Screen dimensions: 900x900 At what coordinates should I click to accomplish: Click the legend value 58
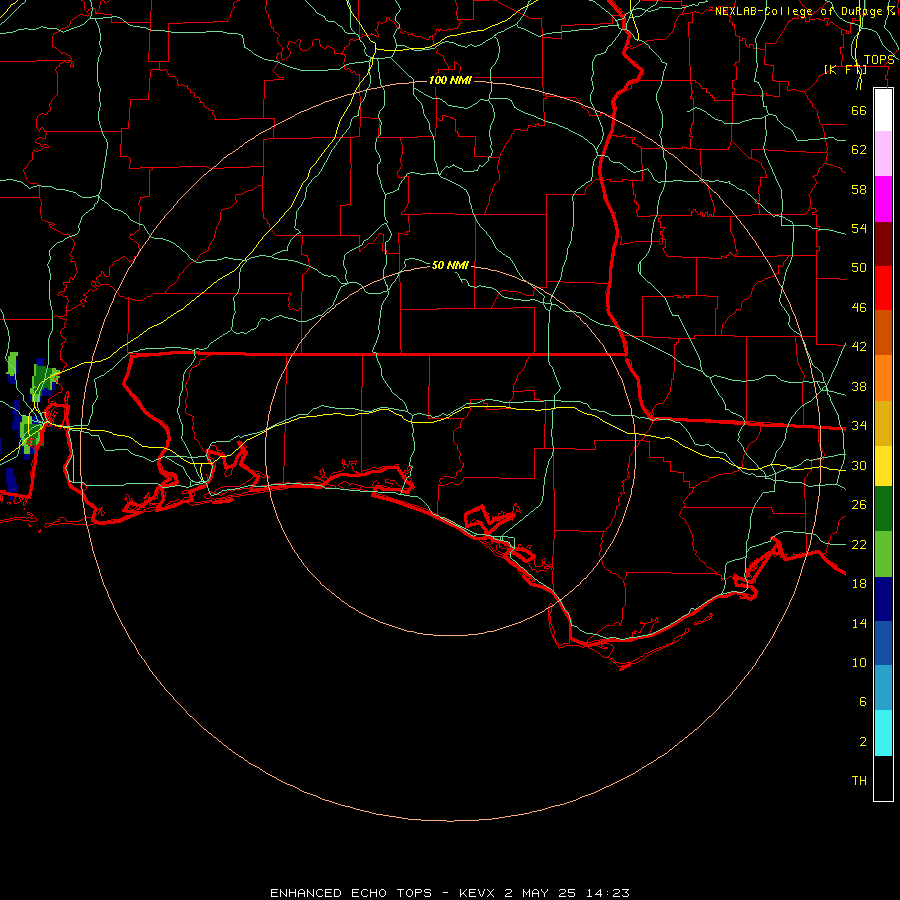pyautogui.click(x=859, y=189)
